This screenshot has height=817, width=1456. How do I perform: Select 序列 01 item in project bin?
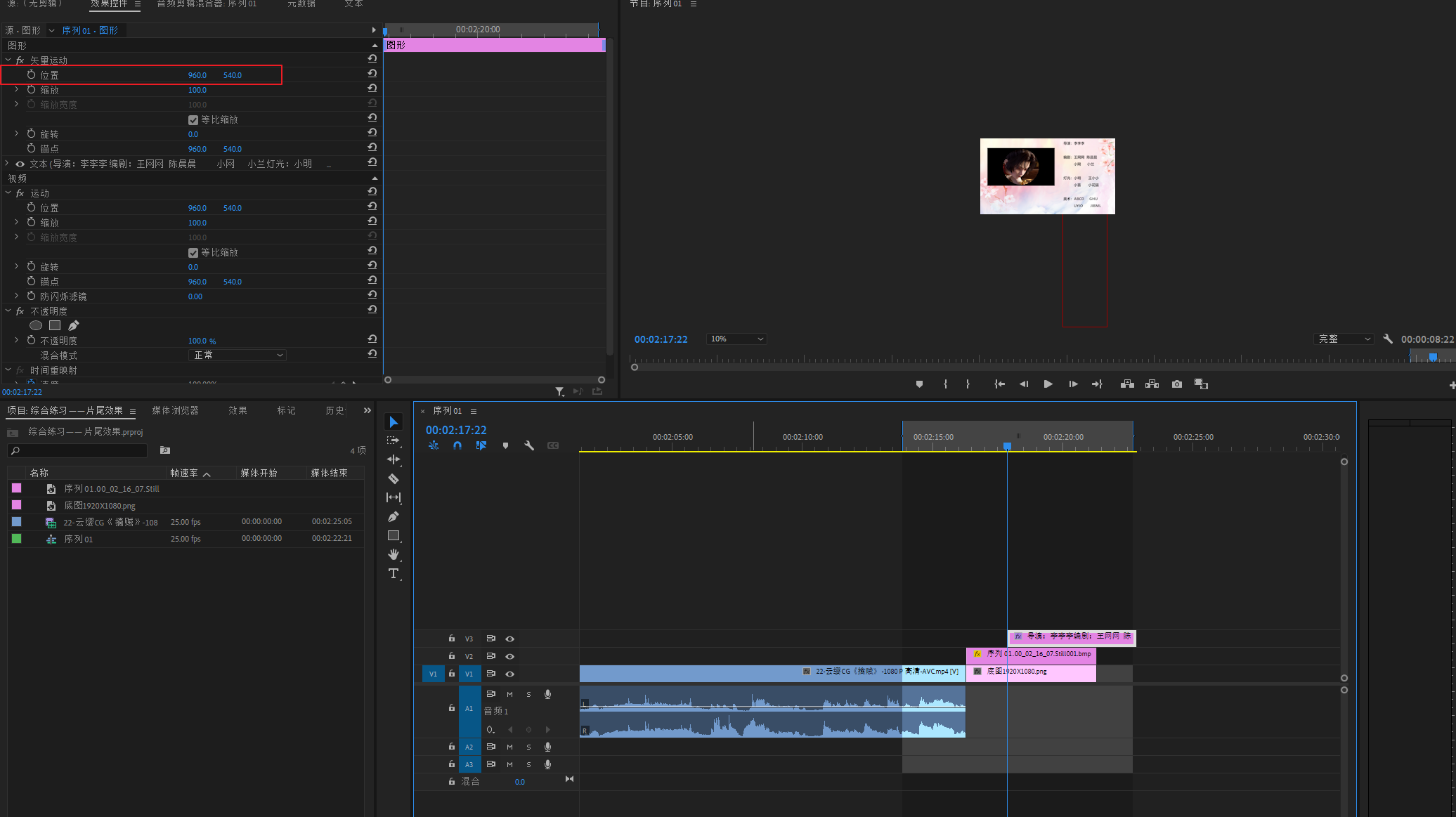coord(78,539)
